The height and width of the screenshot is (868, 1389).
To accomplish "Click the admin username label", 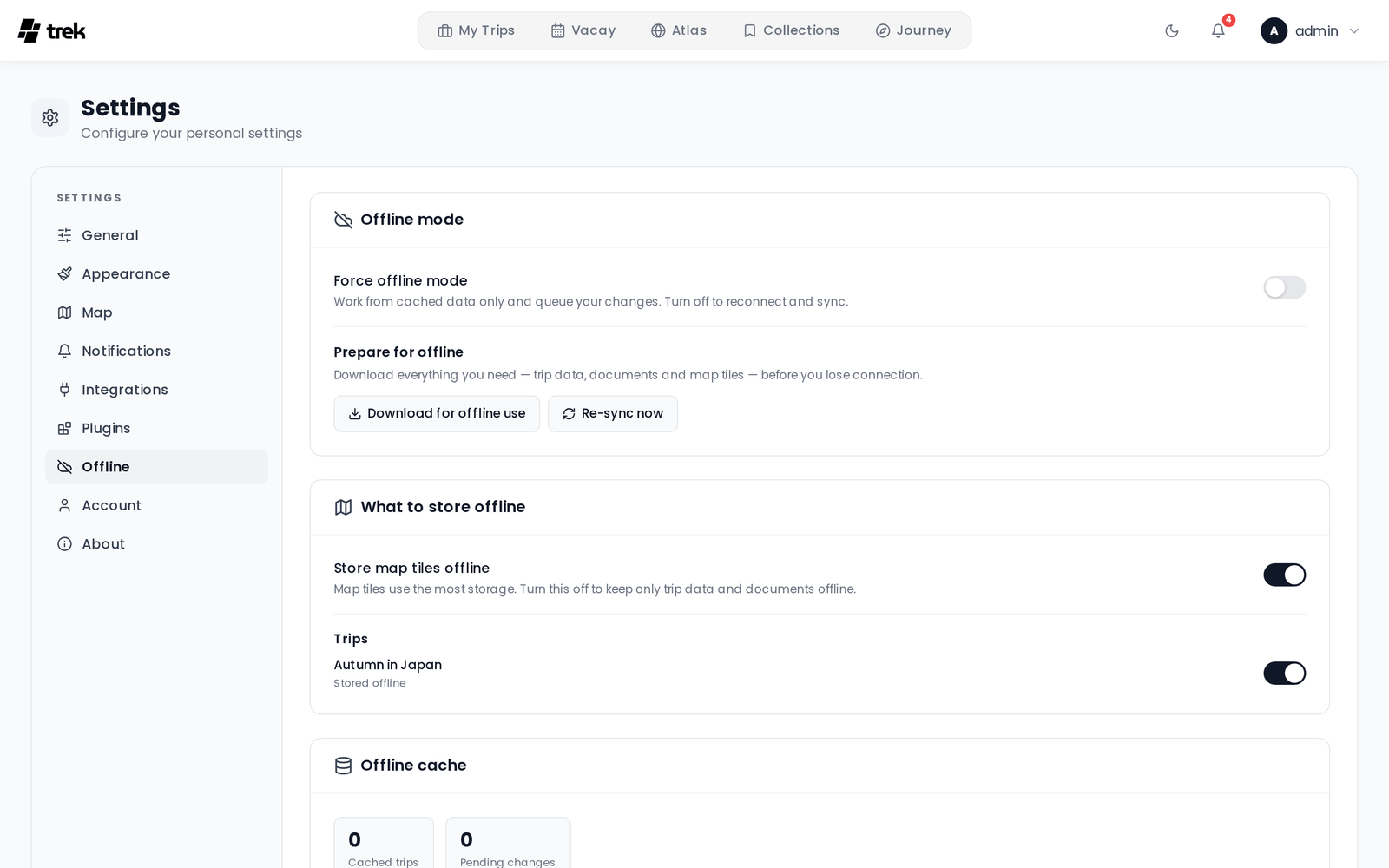I will click(1316, 31).
